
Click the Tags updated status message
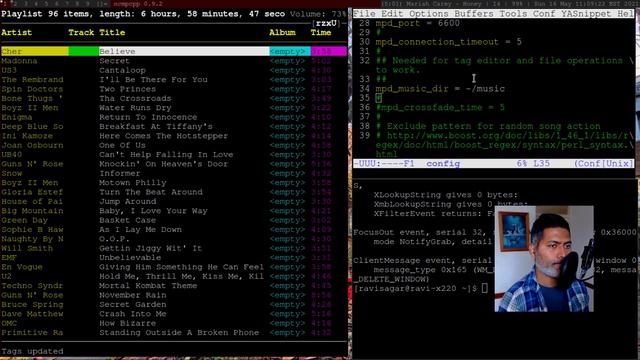[32, 351]
